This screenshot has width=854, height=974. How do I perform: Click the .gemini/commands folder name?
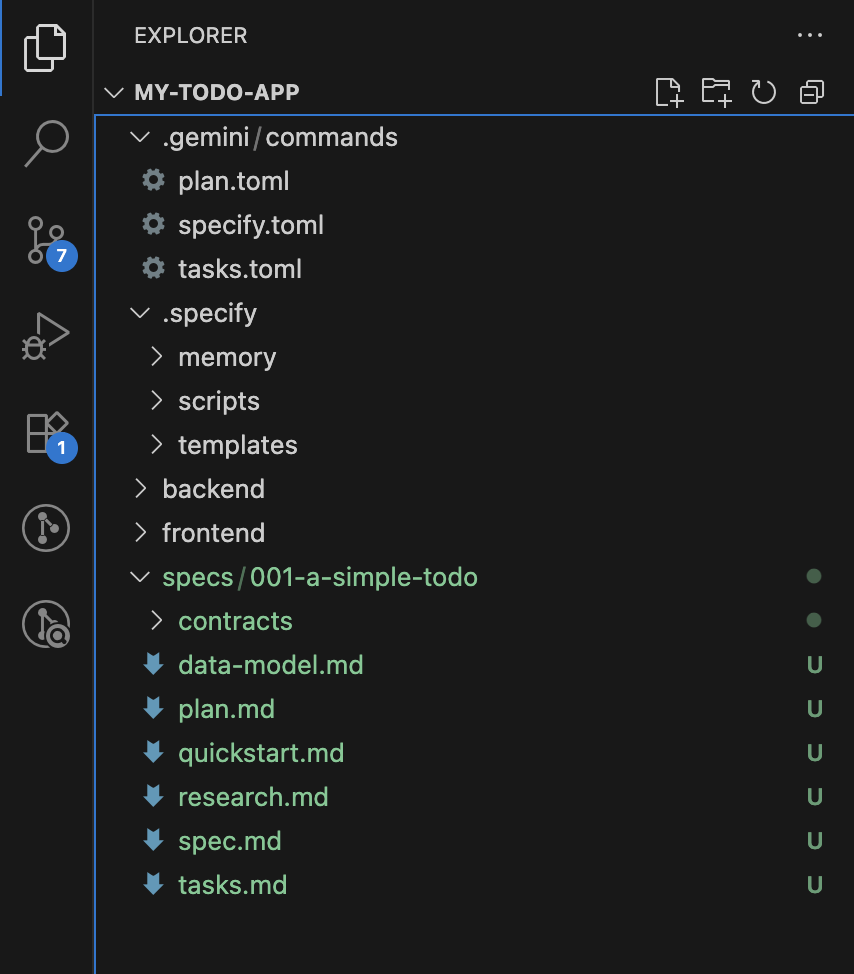(x=280, y=138)
